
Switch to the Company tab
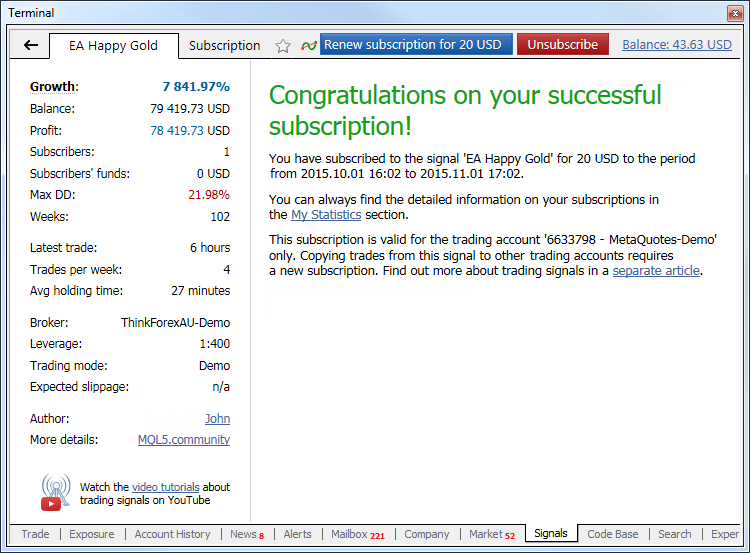click(x=427, y=534)
